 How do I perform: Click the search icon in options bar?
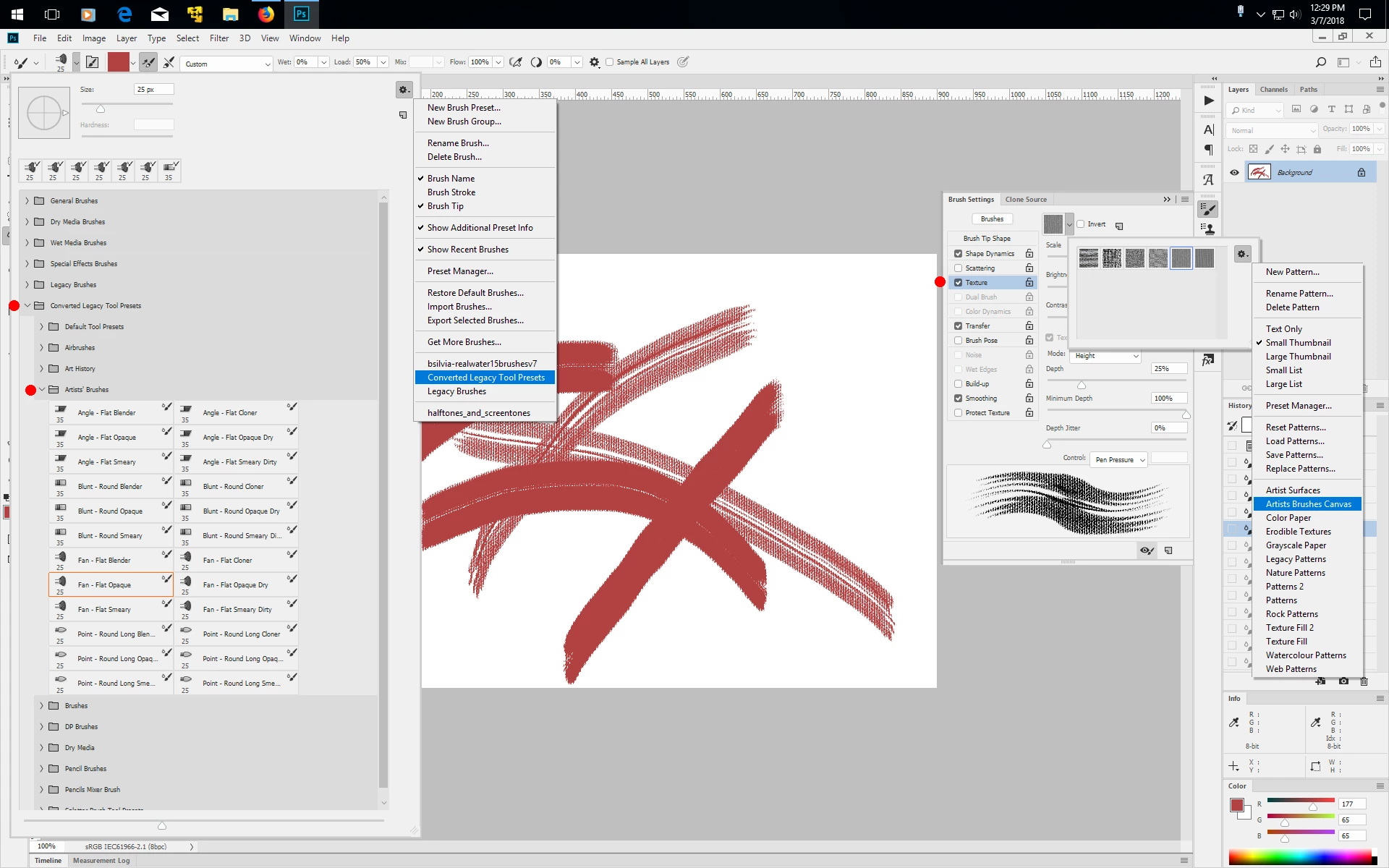(x=1320, y=62)
